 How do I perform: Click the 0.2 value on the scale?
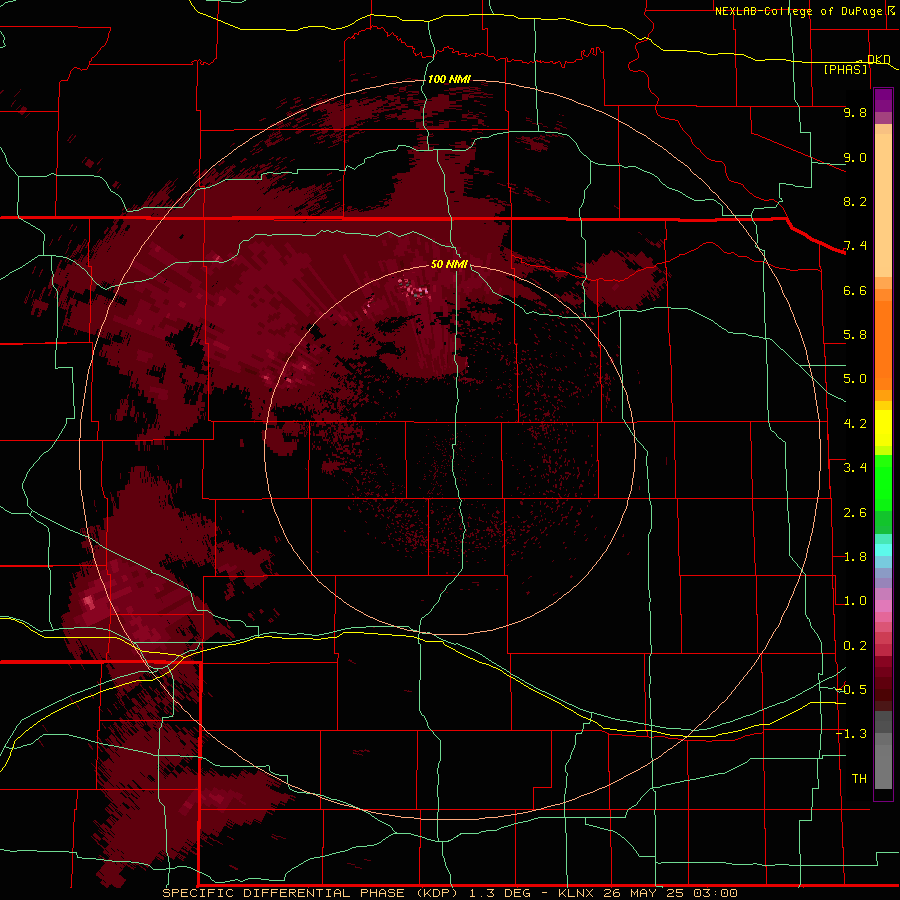click(855, 646)
